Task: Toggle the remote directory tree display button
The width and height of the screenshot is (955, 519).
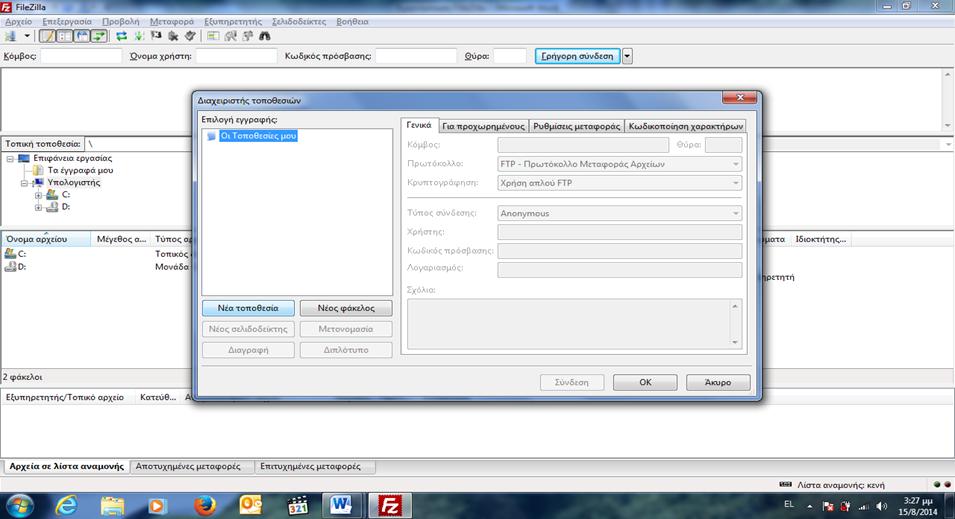Action: [82, 37]
